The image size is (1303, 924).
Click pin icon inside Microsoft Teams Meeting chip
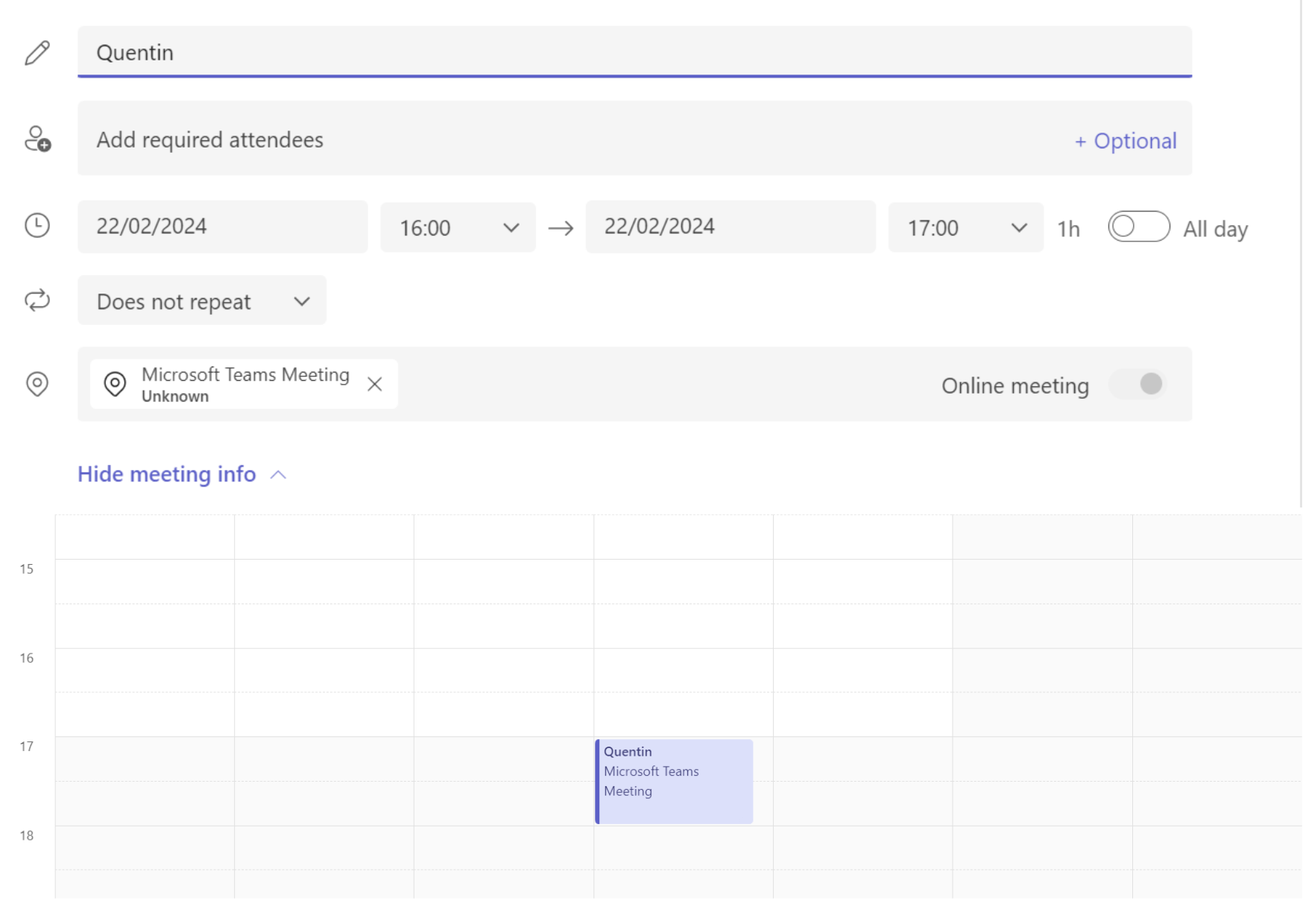pos(115,384)
